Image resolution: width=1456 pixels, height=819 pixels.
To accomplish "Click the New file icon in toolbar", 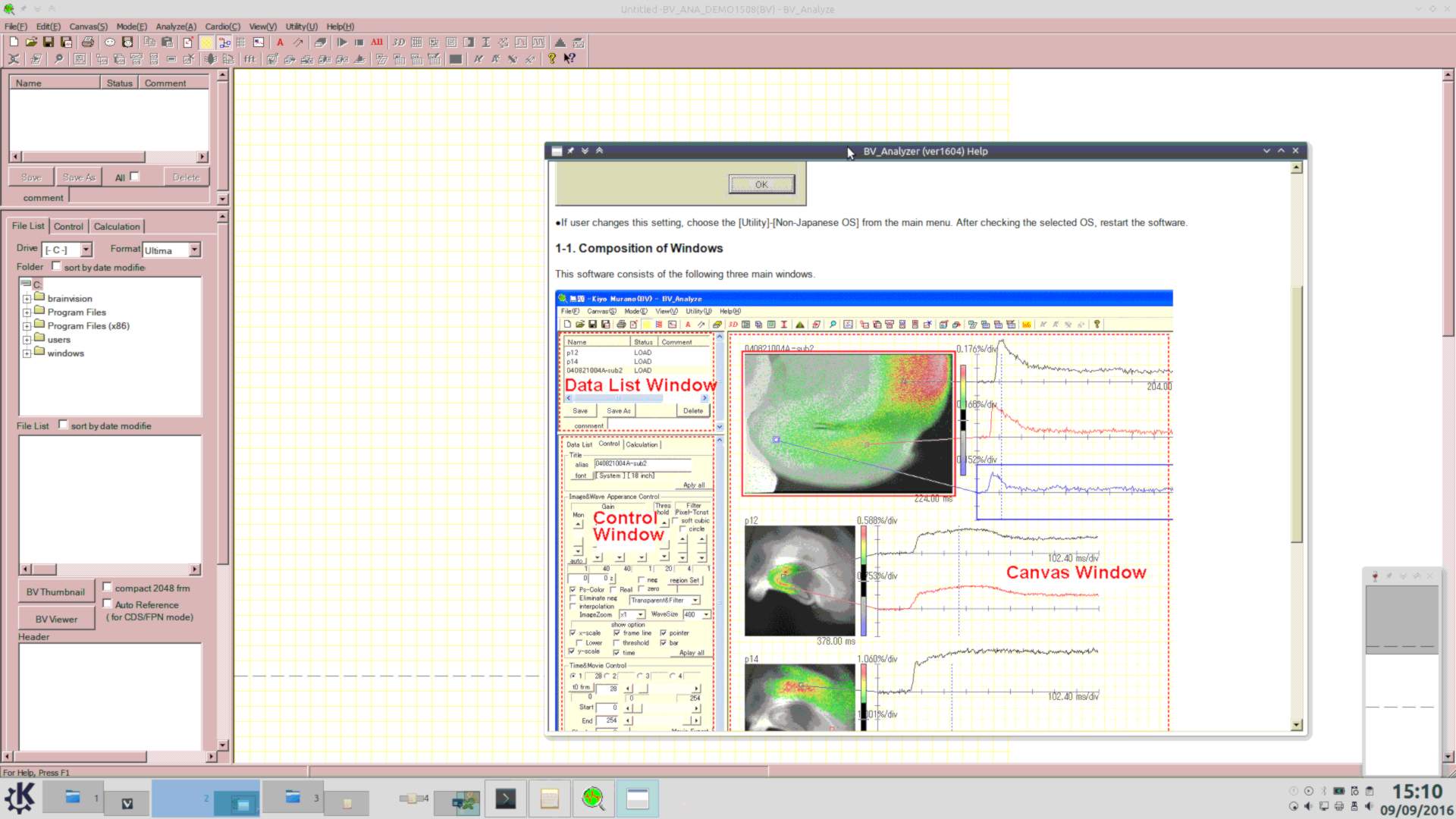I will pos(14,42).
